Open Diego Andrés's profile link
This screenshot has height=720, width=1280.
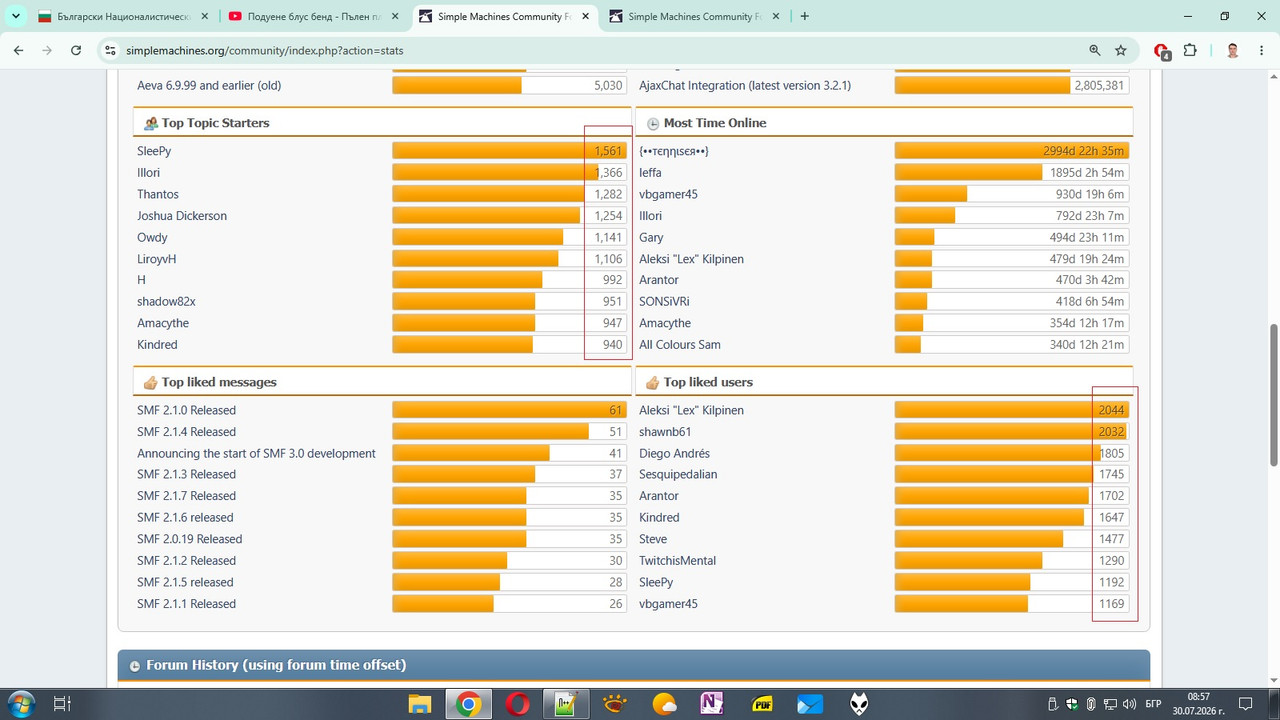pos(674,453)
